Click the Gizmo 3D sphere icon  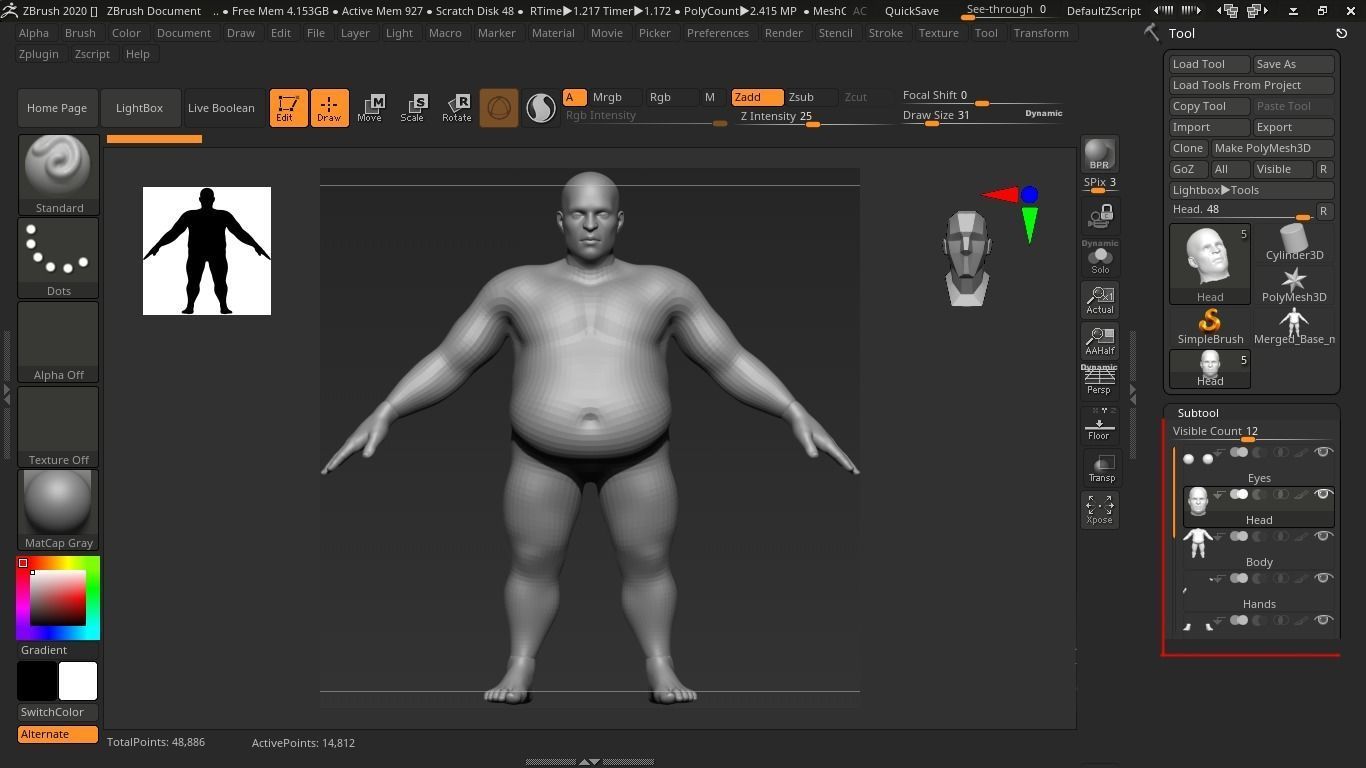point(499,108)
